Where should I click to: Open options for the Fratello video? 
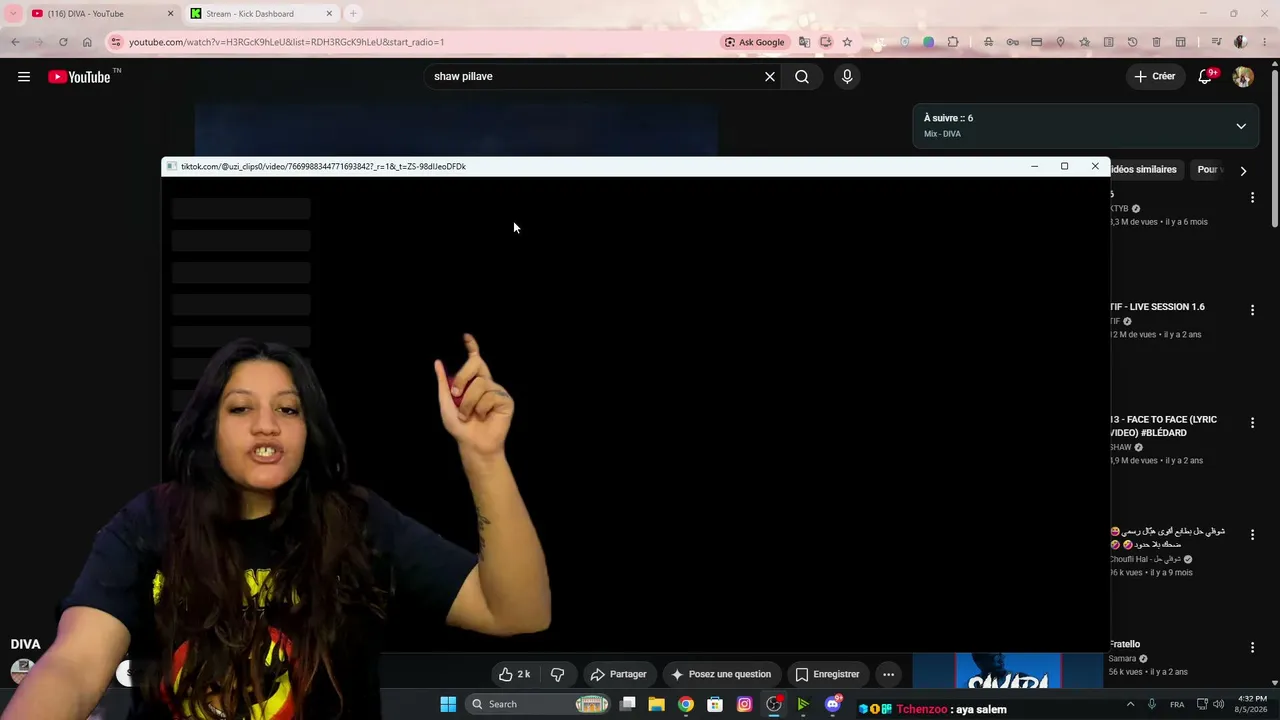coord(1252,648)
